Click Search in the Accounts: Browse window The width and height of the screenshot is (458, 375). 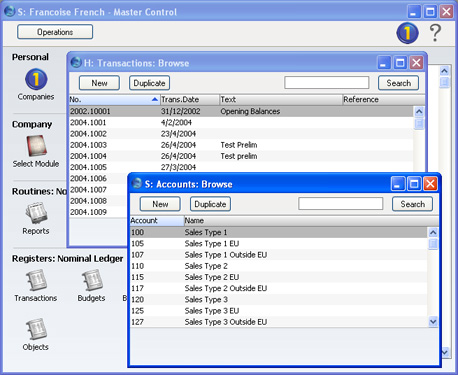(413, 204)
